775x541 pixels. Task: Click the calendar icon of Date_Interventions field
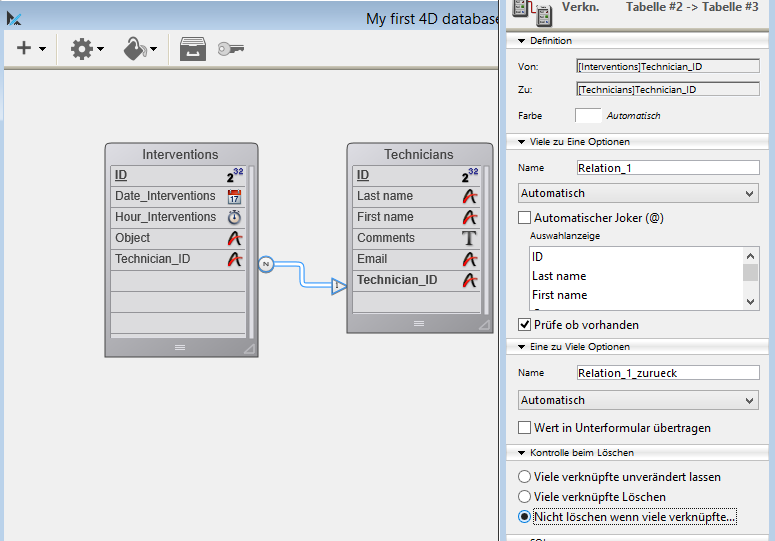tap(234, 196)
